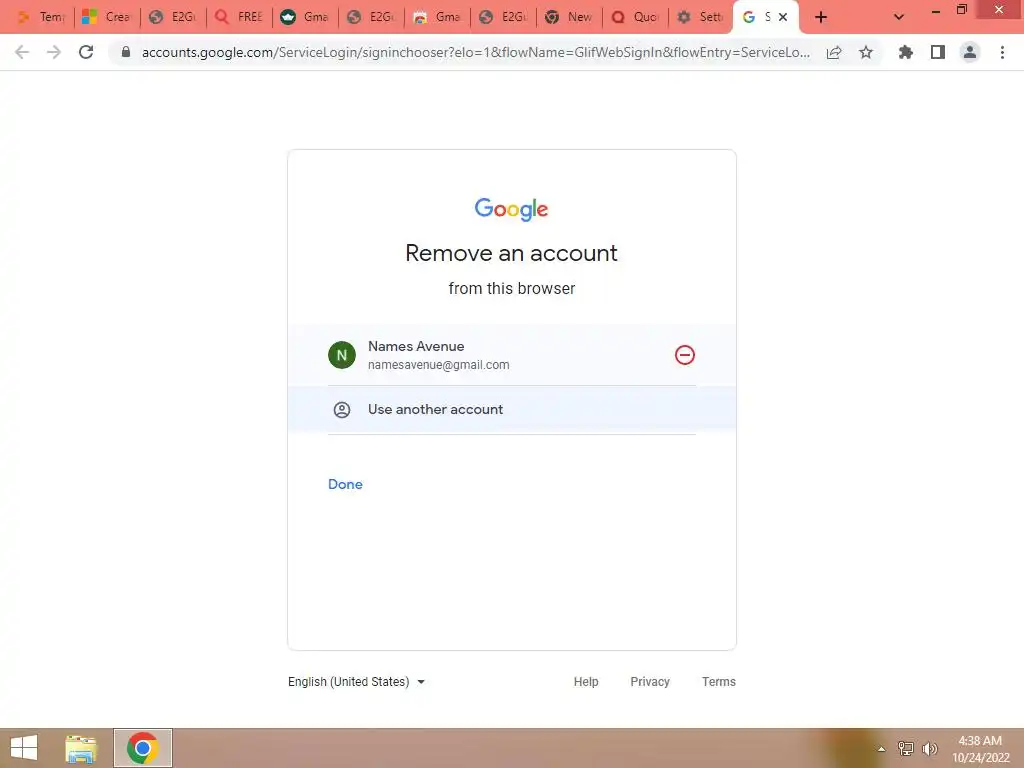Open File Explorer from the taskbar

tap(81, 748)
